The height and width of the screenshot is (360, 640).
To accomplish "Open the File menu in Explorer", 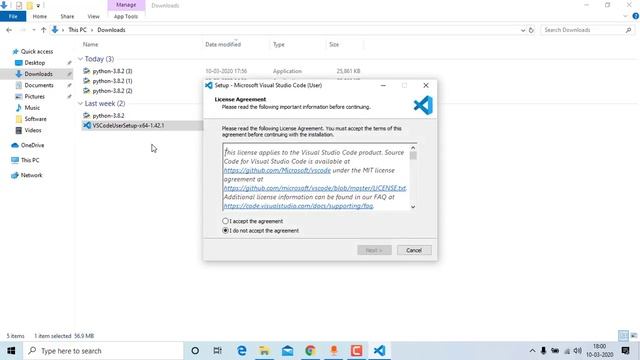I will (x=13, y=16).
